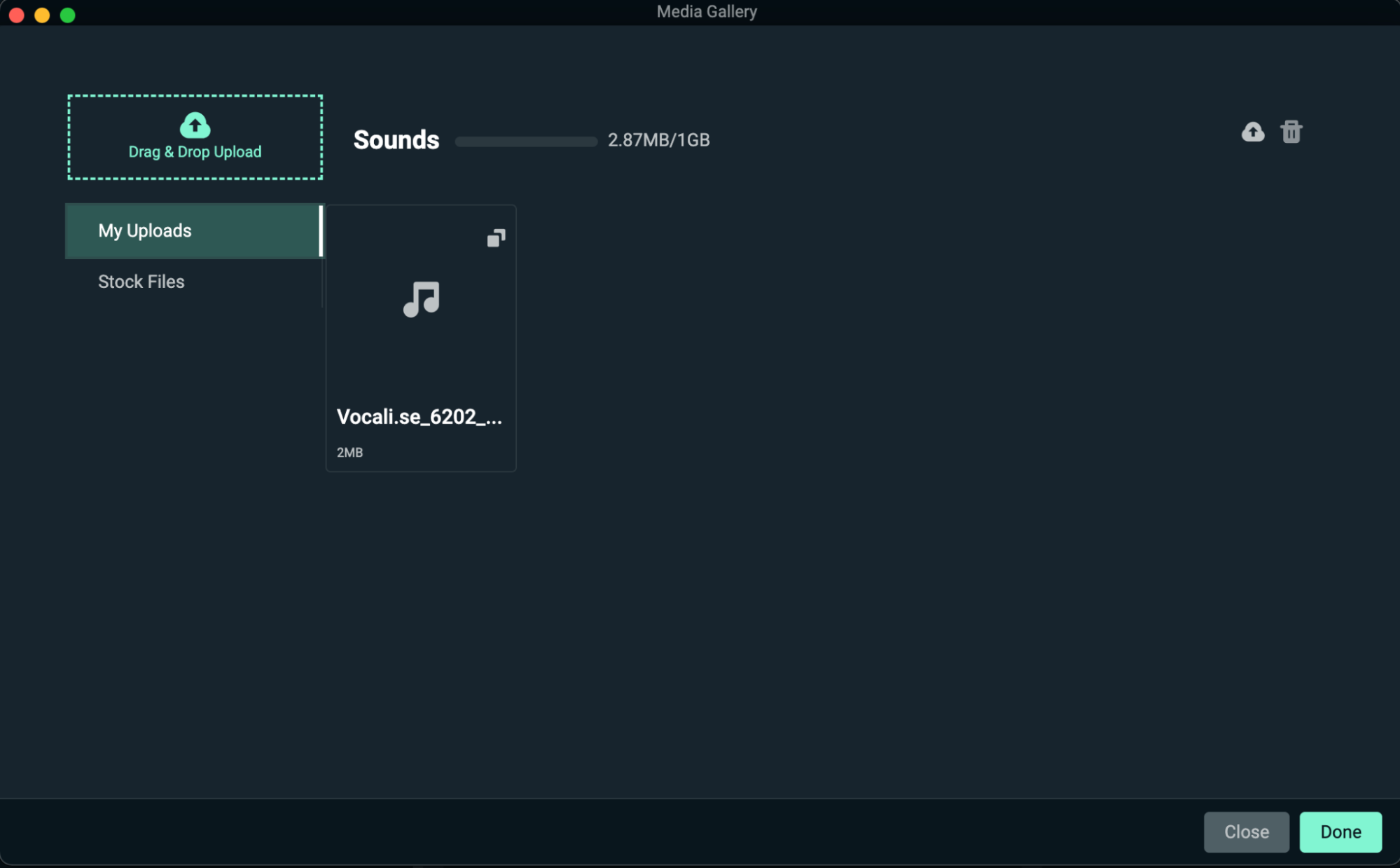
Task: Open the My Uploads tab
Action: click(x=145, y=230)
